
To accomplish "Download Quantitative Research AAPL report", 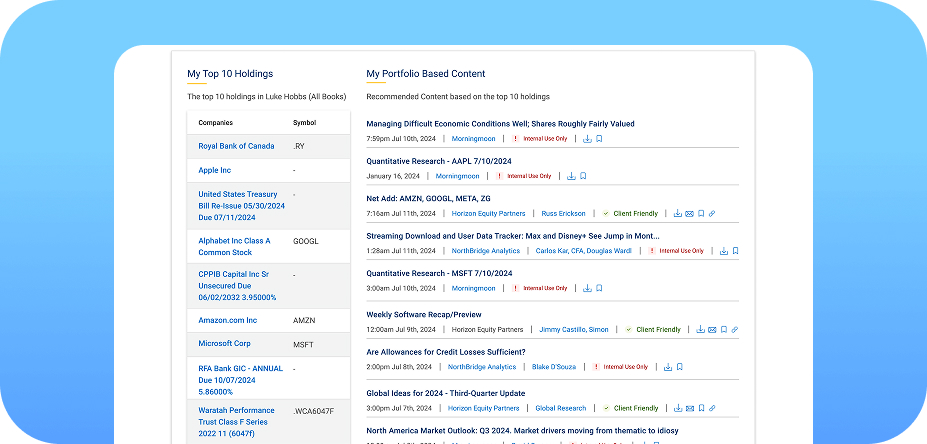I will (571, 176).
